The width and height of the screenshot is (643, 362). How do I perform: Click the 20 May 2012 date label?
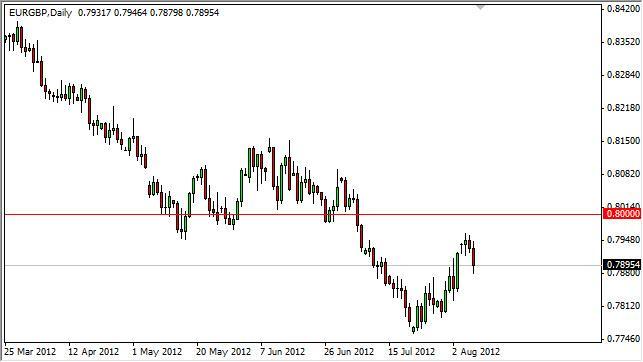223,352
